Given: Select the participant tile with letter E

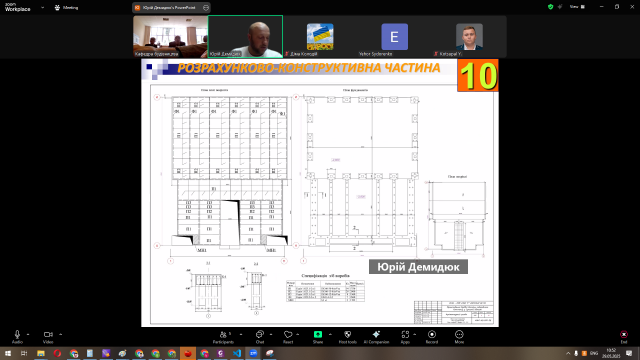Looking at the screenshot, I should pos(394,37).
